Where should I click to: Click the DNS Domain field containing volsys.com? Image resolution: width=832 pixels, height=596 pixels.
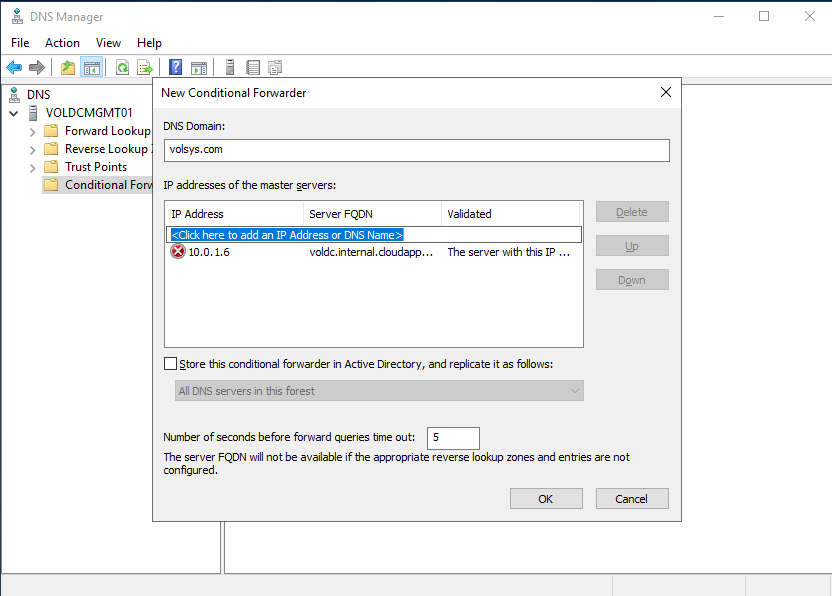click(416, 150)
